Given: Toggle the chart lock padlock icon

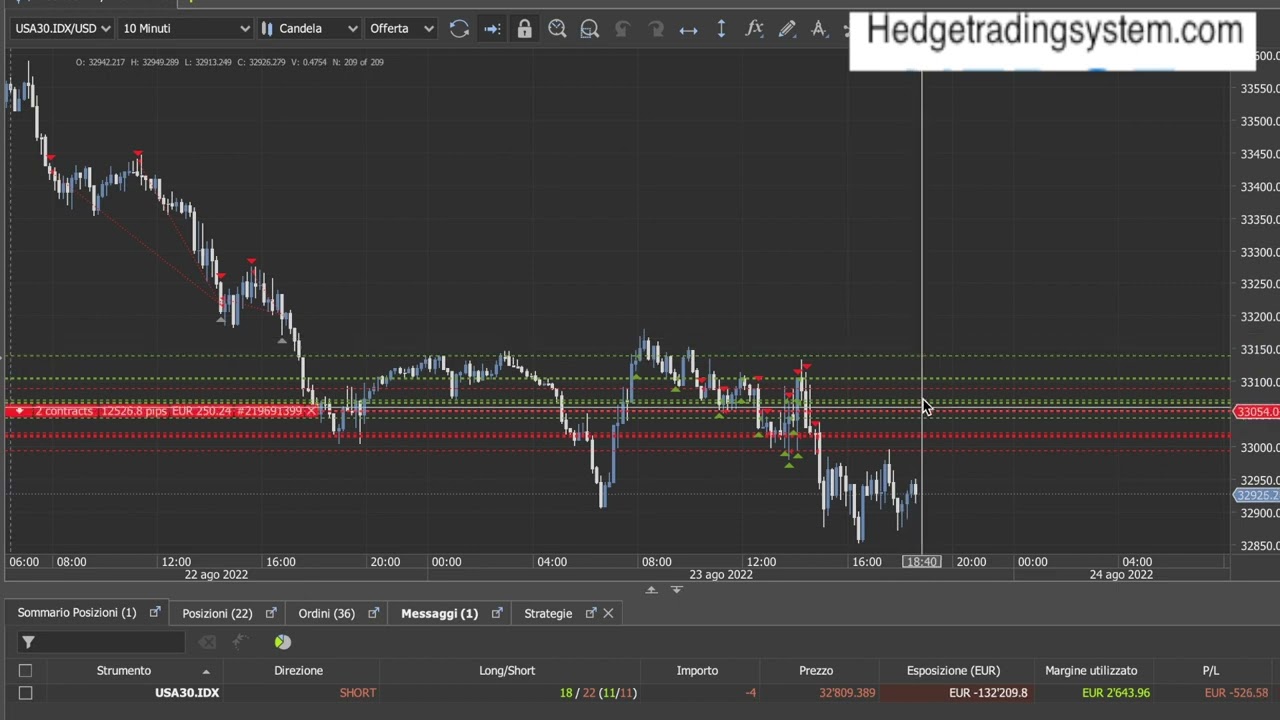Looking at the screenshot, I should click(x=524, y=29).
